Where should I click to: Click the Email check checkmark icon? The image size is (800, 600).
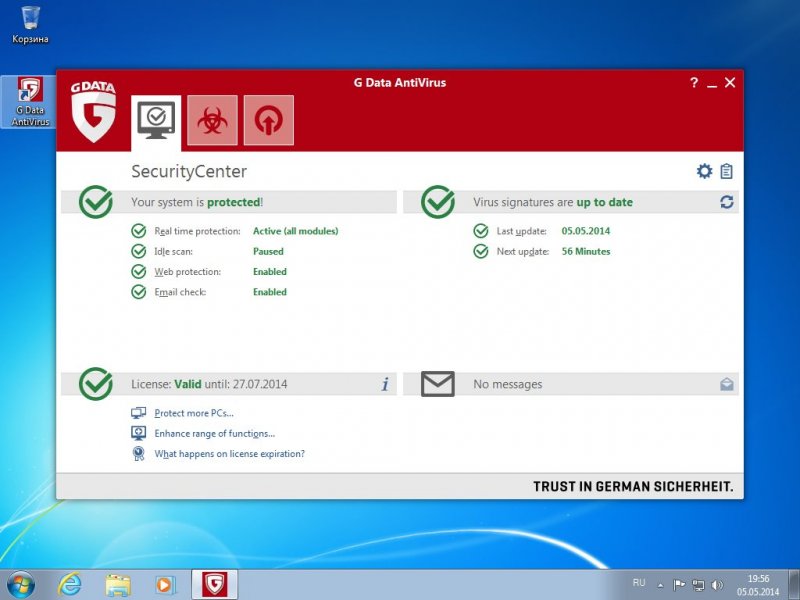coord(139,292)
